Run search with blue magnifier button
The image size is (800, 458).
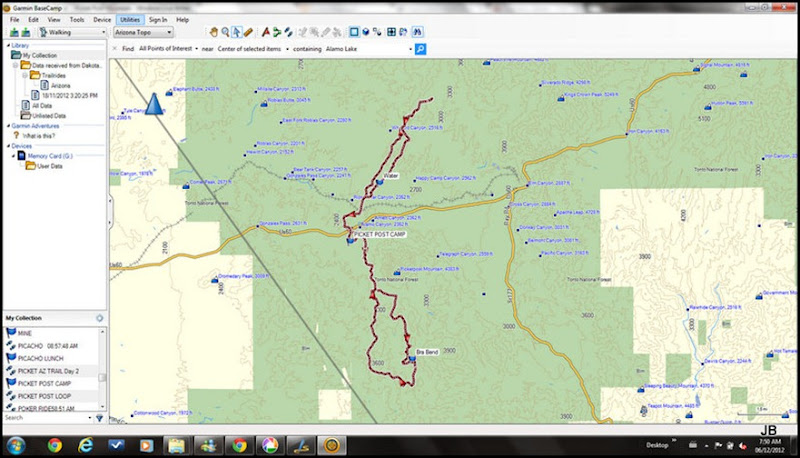pyautogui.click(x=420, y=49)
